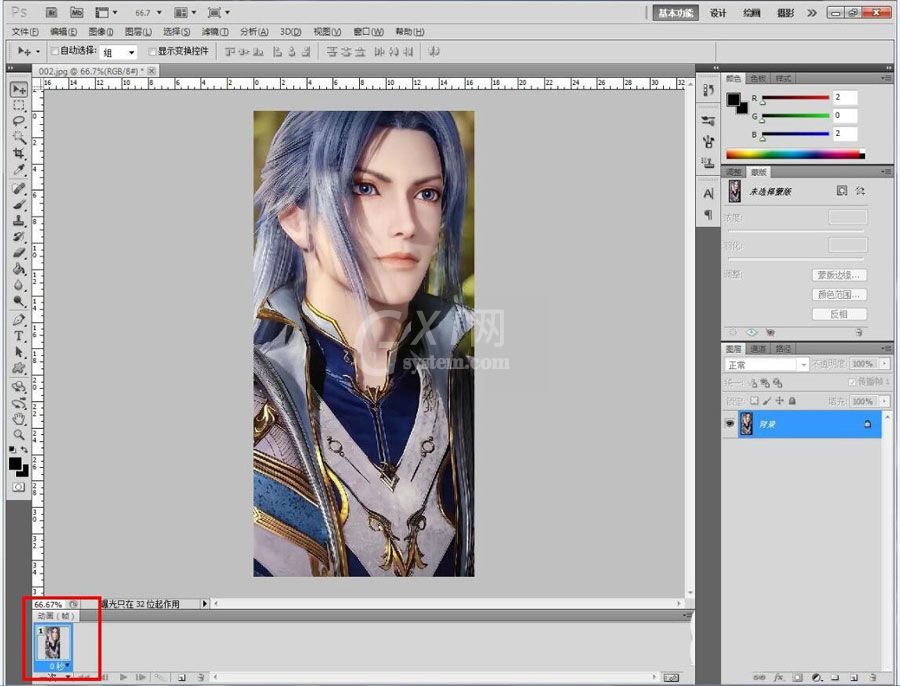Open the 文件(F) menu
Viewport: 900px width, 686px height.
[25, 32]
